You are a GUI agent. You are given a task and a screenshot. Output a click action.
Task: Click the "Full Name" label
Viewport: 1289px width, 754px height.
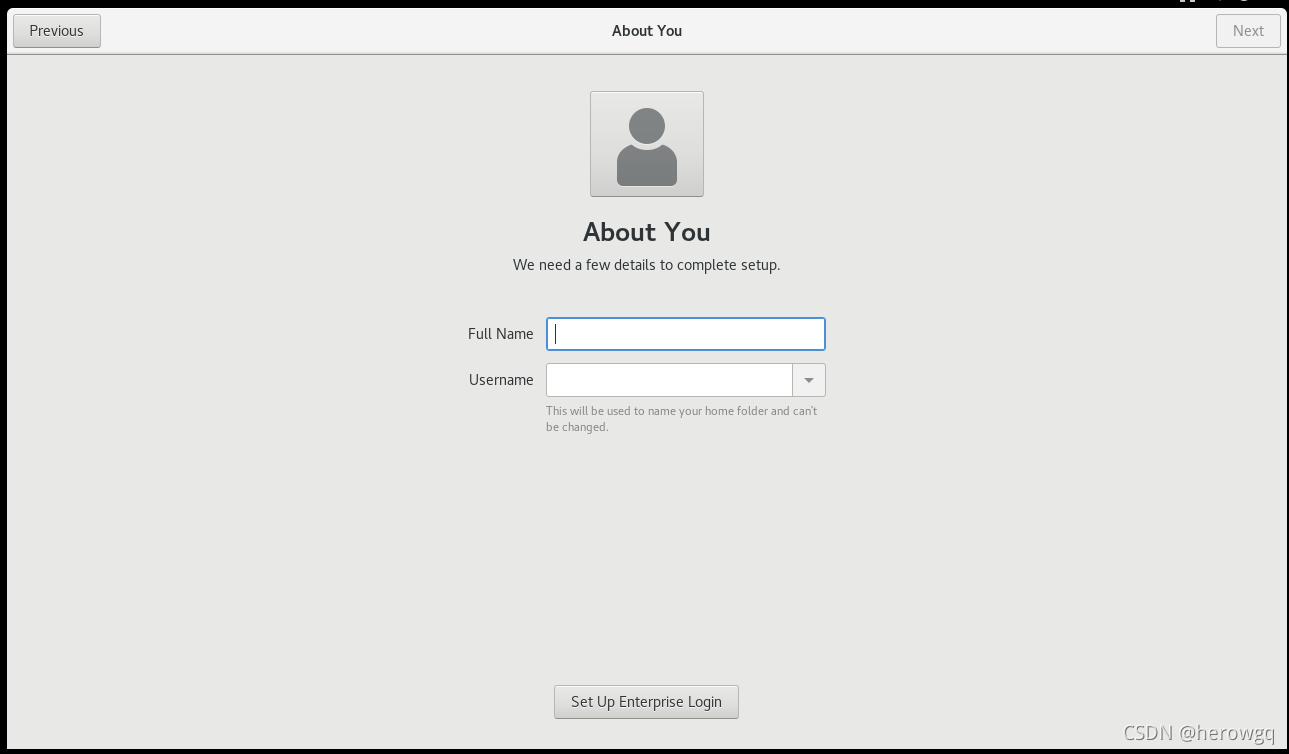[x=501, y=334]
